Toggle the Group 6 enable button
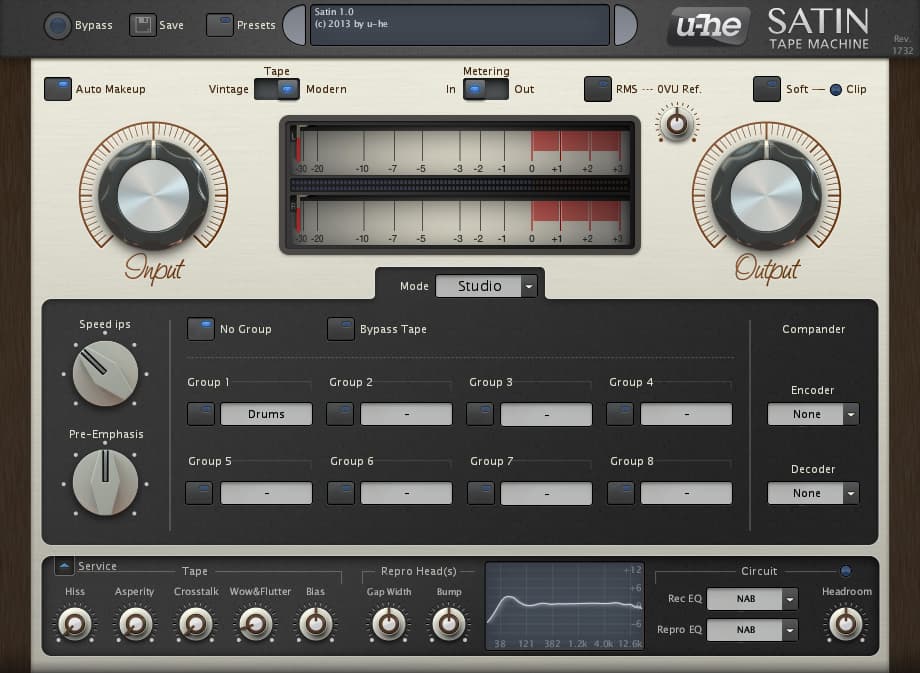The height and width of the screenshot is (673, 920). point(341,493)
